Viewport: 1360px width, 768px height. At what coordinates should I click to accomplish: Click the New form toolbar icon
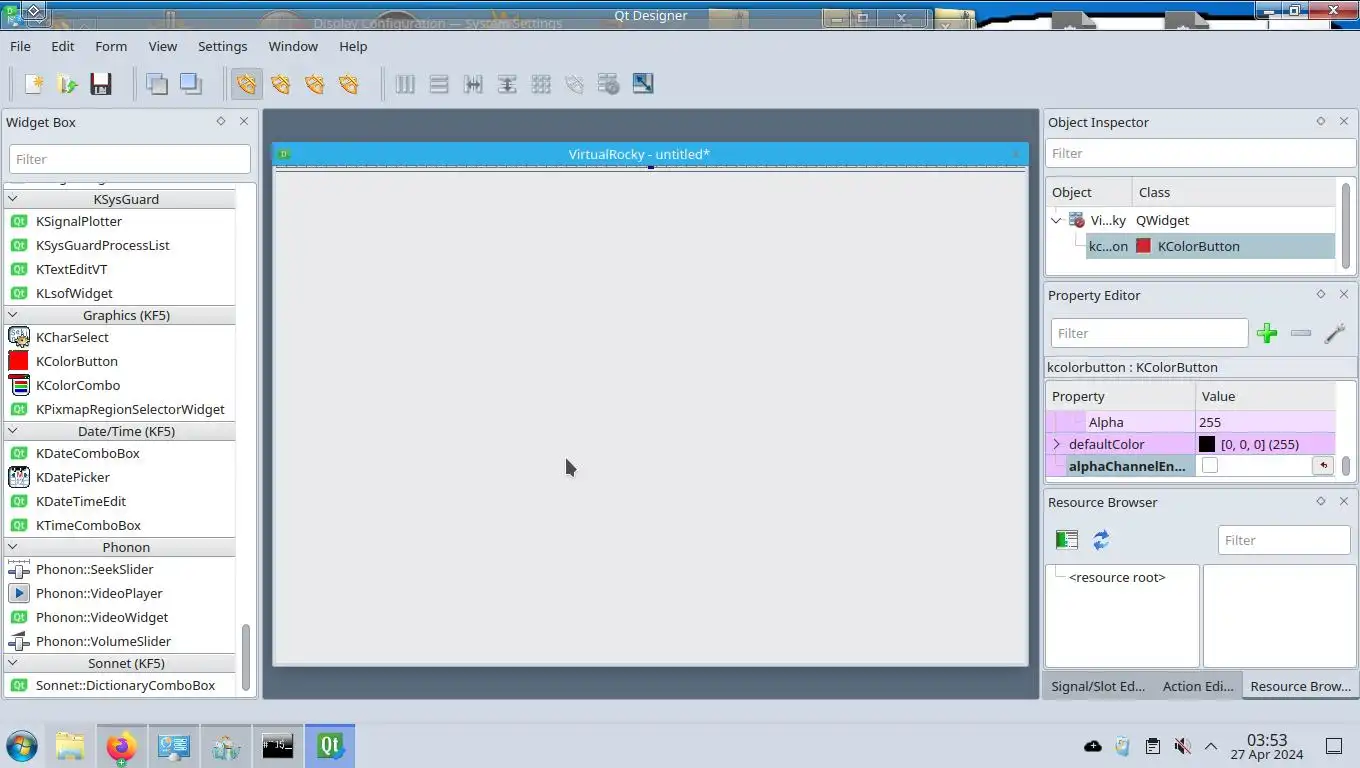click(x=34, y=84)
